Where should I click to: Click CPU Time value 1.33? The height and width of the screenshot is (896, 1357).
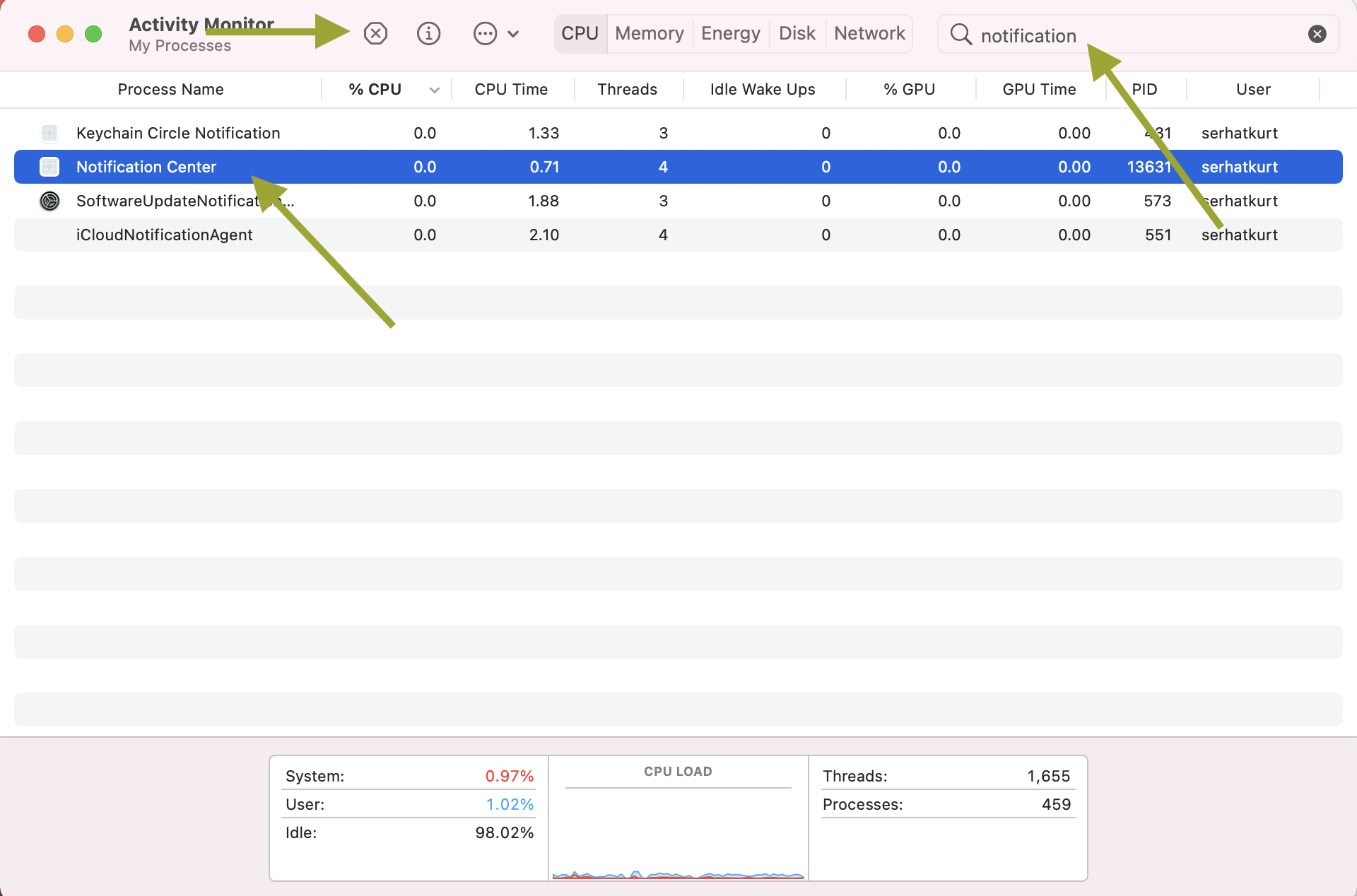pyautogui.click(x=544, y=133)
